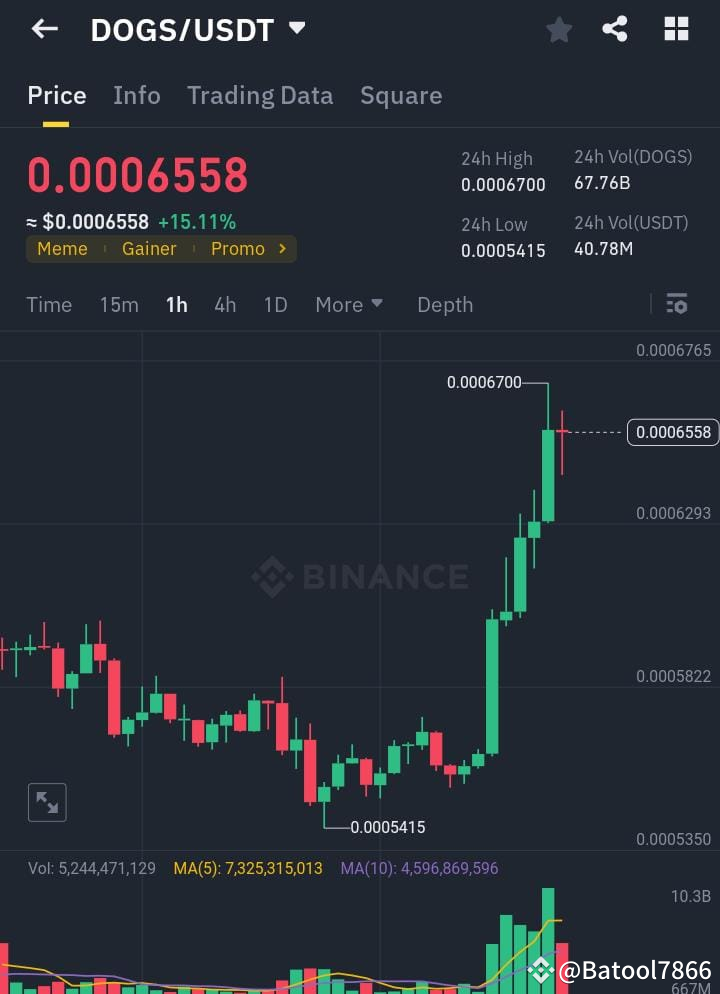Tap the back arrow icon

[44, 29]
